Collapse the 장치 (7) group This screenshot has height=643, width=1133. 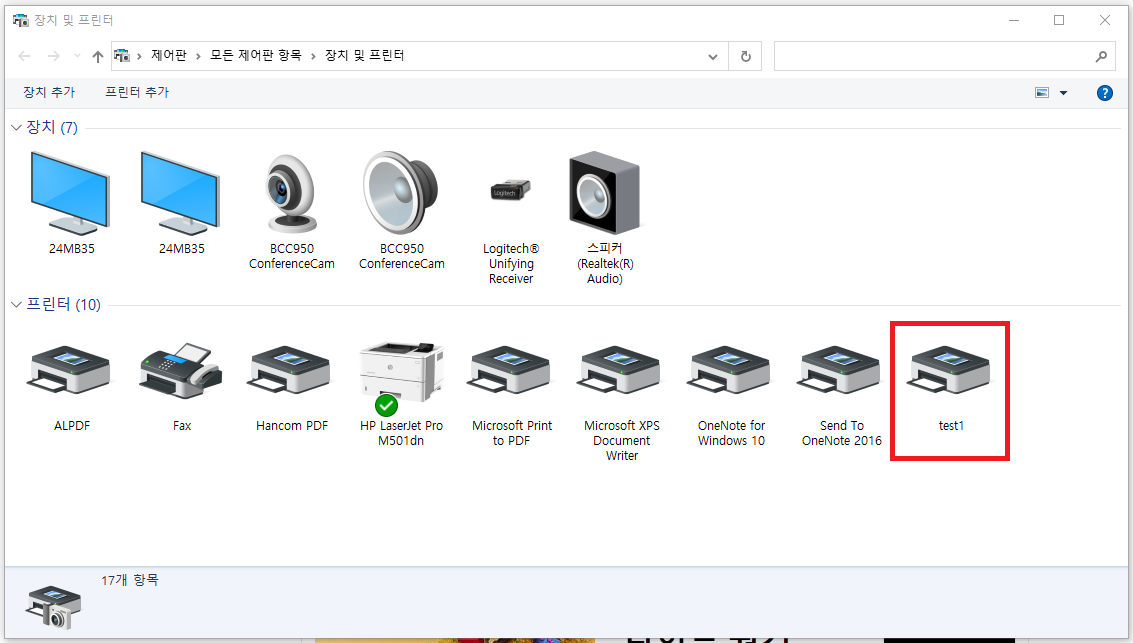tap(16, 128)
